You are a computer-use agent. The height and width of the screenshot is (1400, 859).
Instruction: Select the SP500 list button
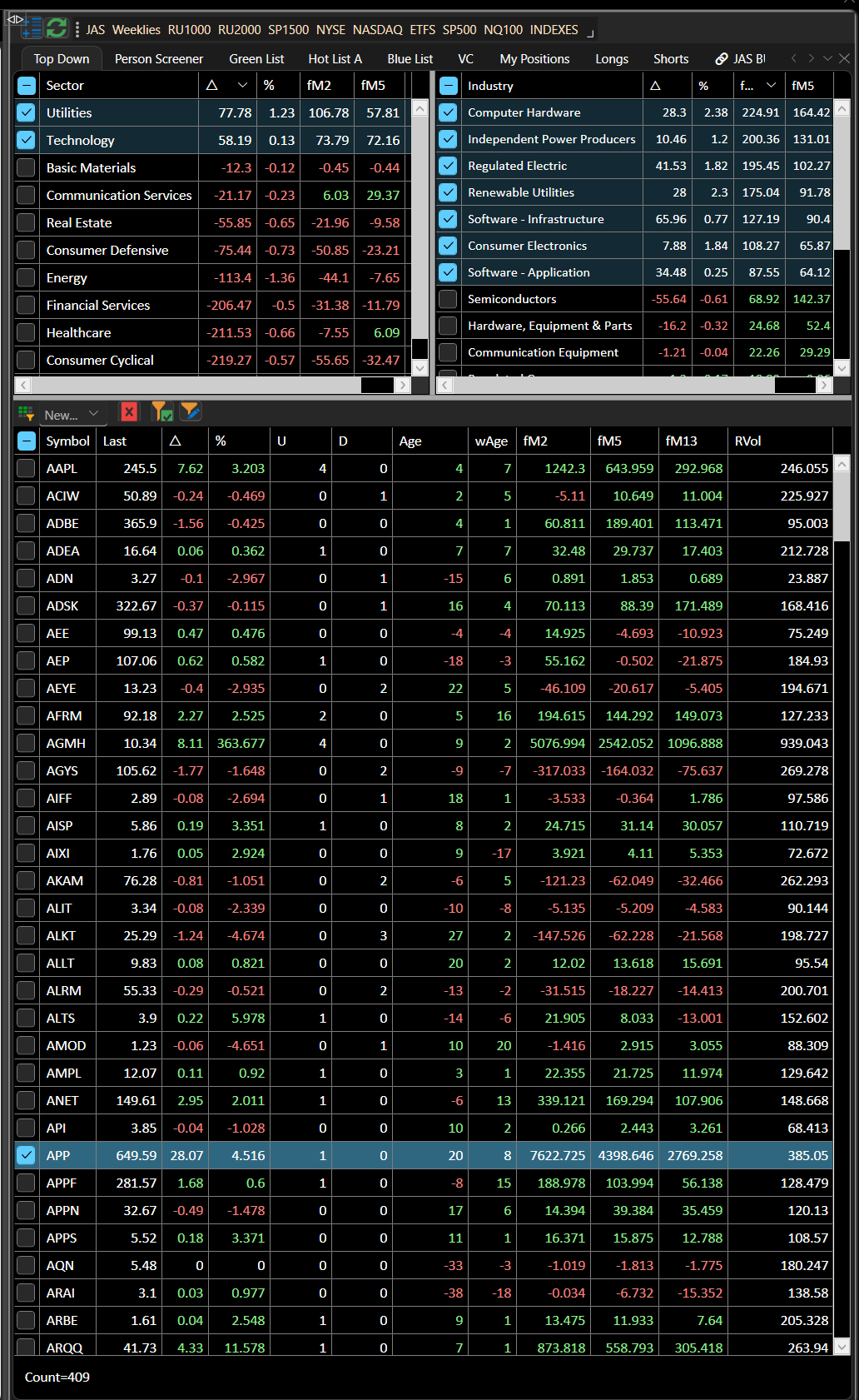pos(459,30)
